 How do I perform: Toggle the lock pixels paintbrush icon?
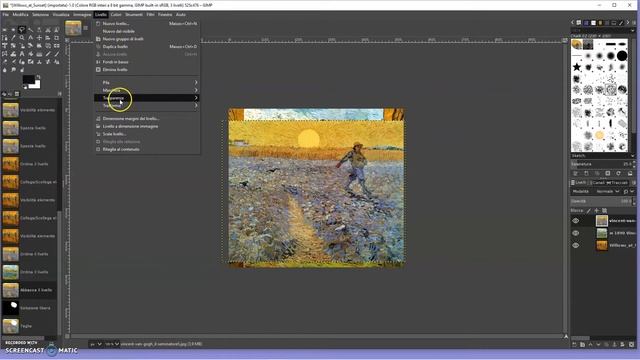click(x=588, y=211)
